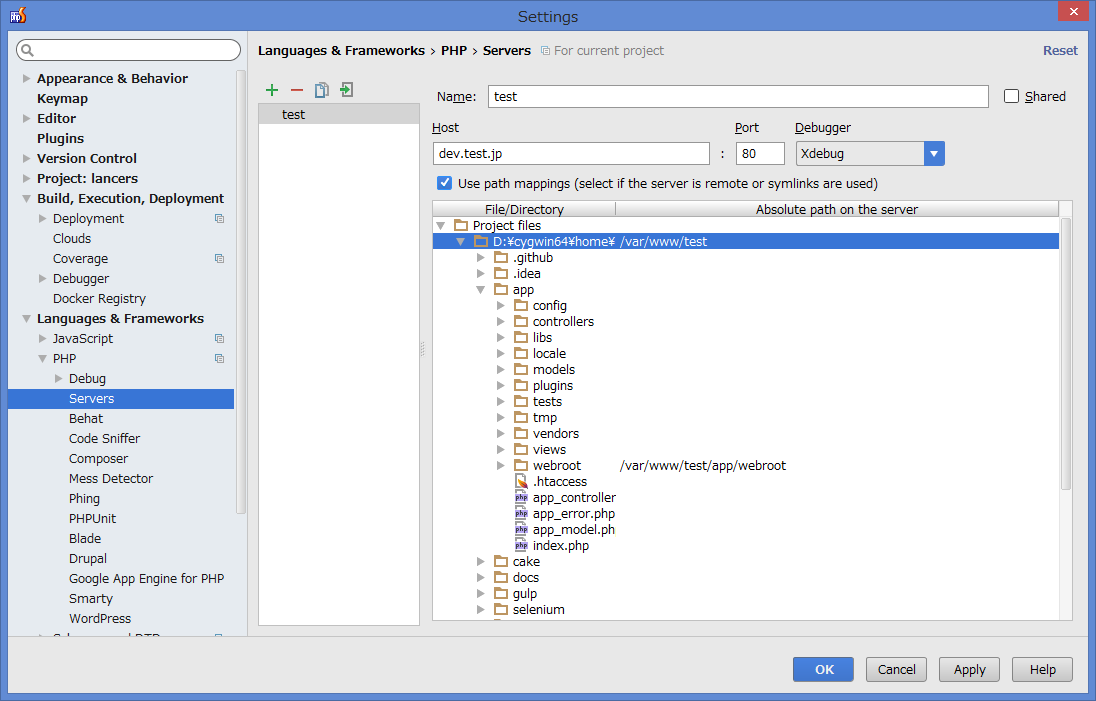Apply the settings changes
This screenshot has width=1096, height=701.
point(969,670)
